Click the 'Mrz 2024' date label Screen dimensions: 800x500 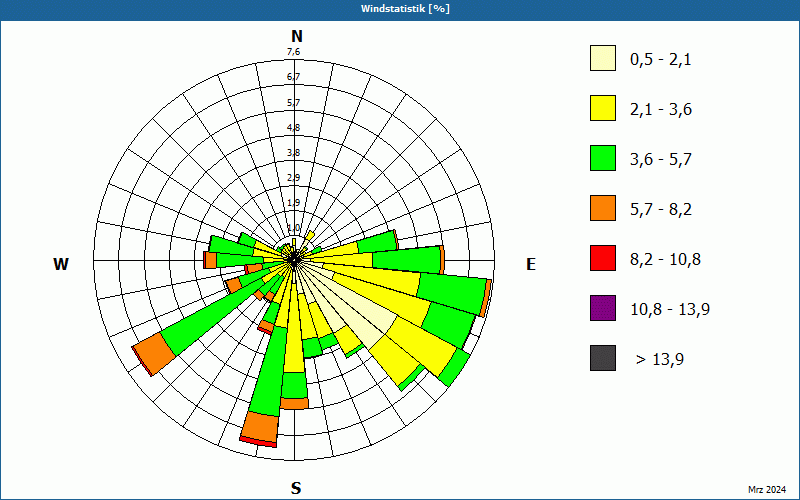[x=767, y=490]
